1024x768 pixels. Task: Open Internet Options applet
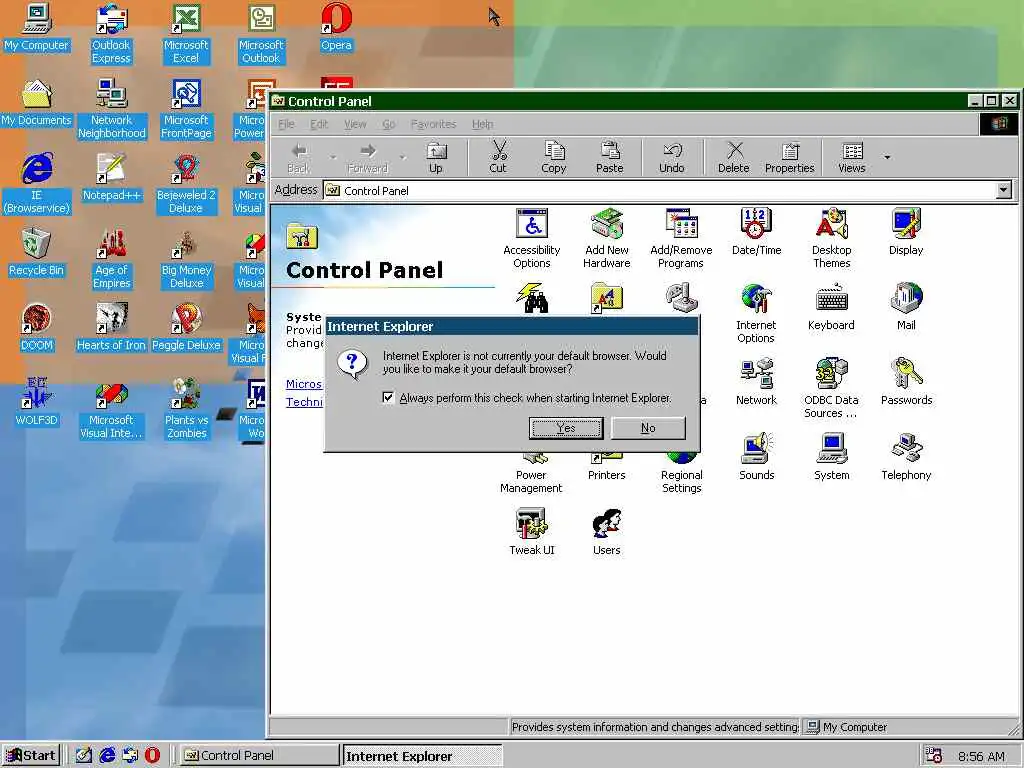(756, 313)
